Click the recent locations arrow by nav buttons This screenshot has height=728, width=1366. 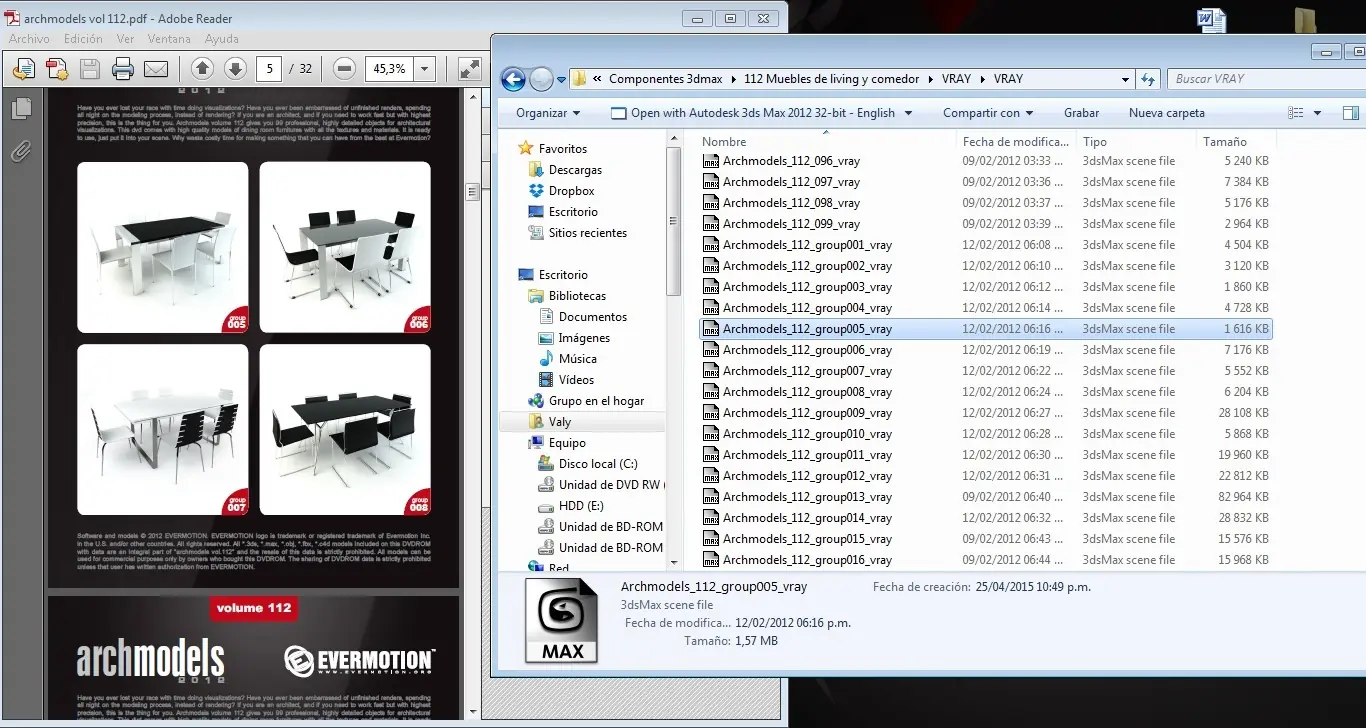tap(561, 79)
